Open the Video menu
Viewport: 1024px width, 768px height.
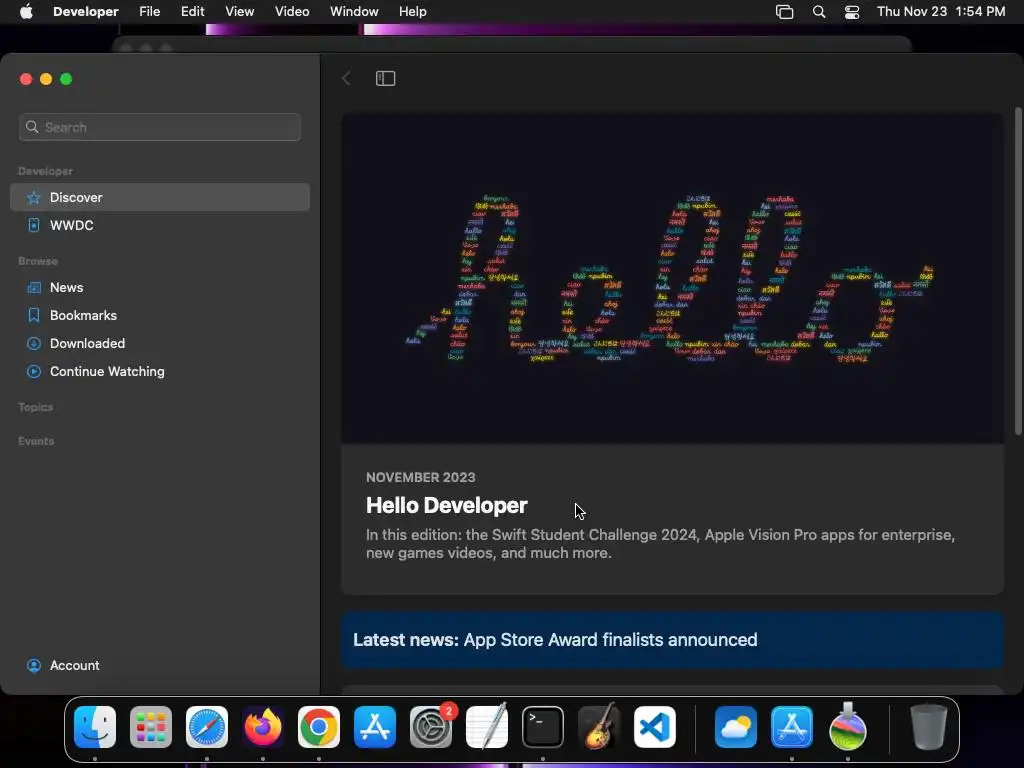(292, 12)
